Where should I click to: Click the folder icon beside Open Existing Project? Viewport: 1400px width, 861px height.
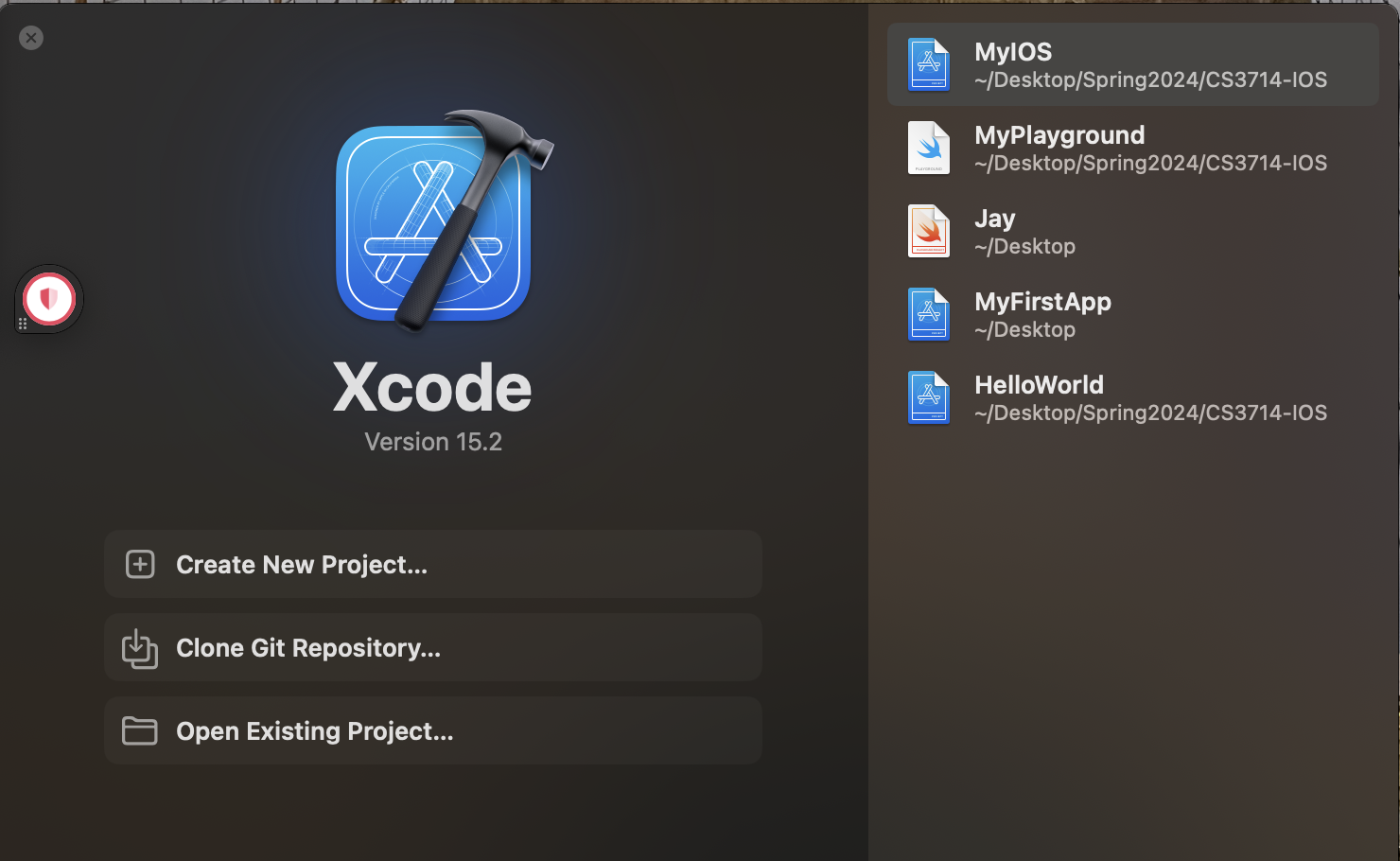coord(140,731)
